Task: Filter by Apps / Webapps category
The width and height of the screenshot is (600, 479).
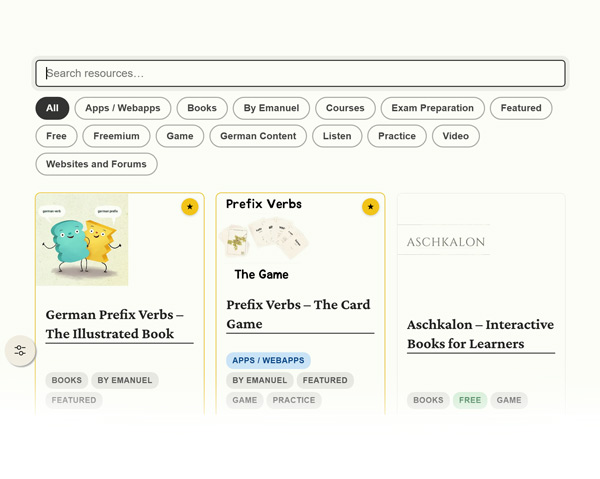Action: 123,108
